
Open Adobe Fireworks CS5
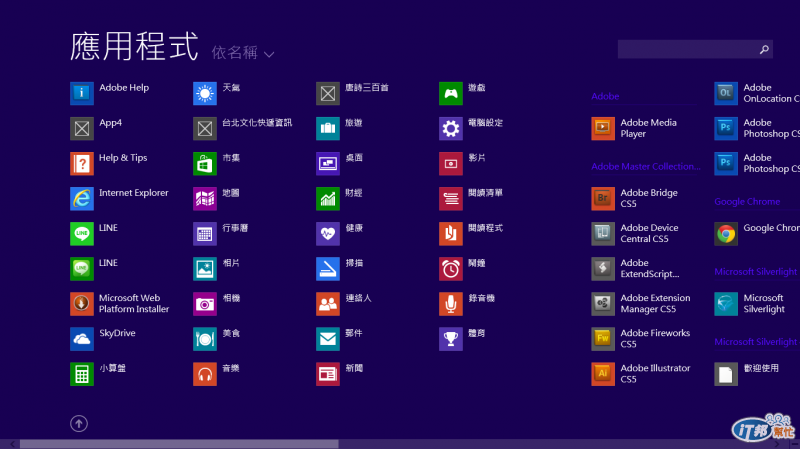click(641, 339)
